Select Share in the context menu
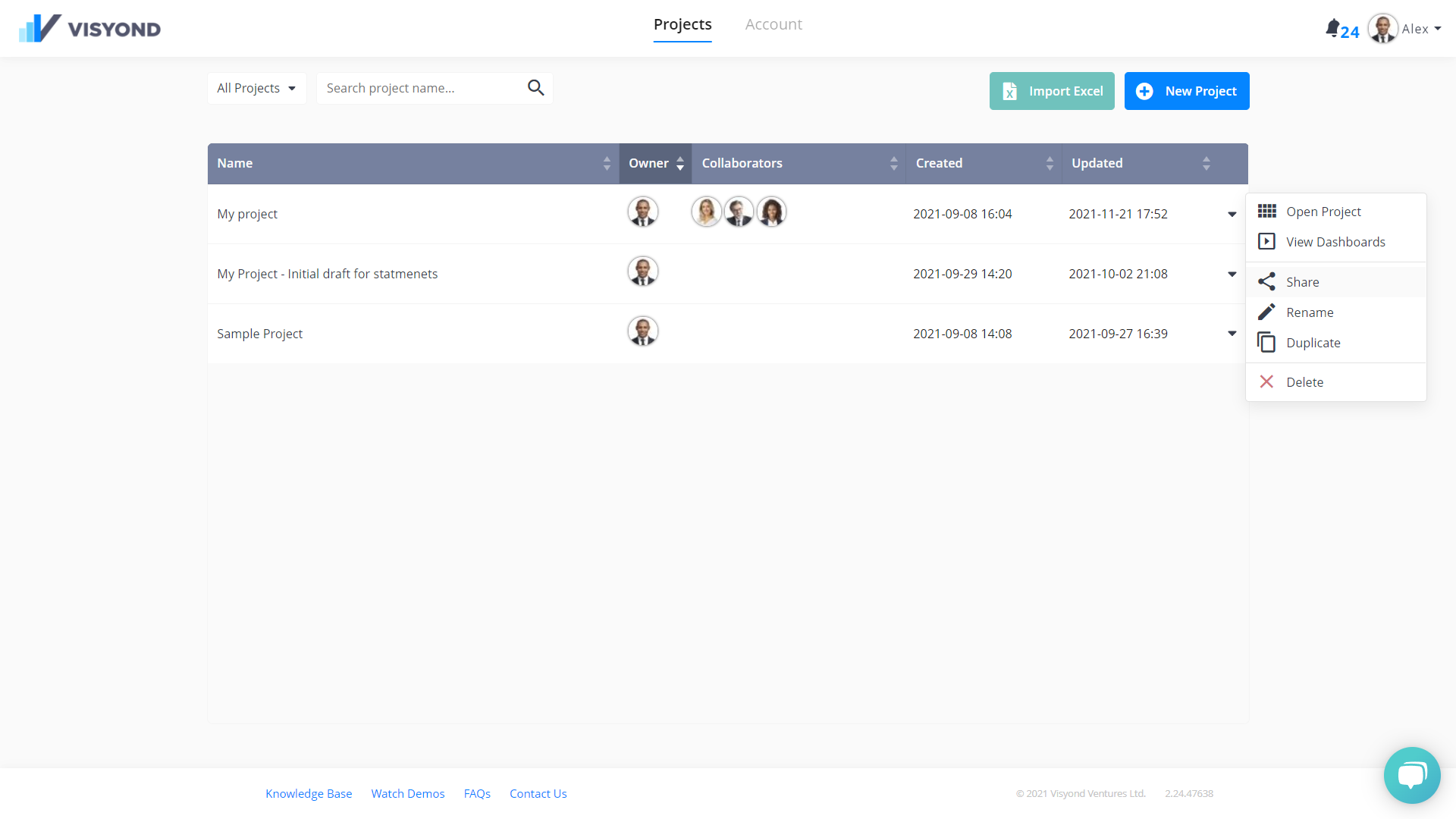Viewport: 1456px width, 819px height. [x=1336, y=282]
